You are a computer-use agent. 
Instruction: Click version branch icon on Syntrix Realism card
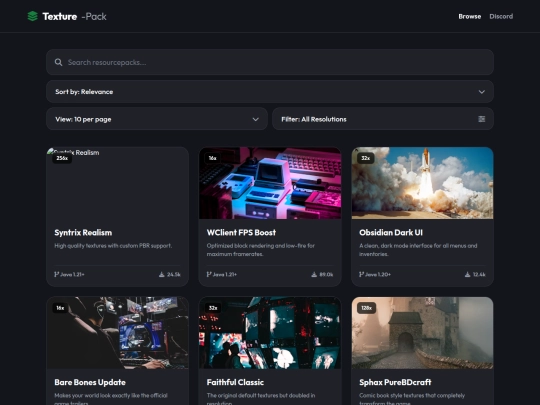pos(56,274)
